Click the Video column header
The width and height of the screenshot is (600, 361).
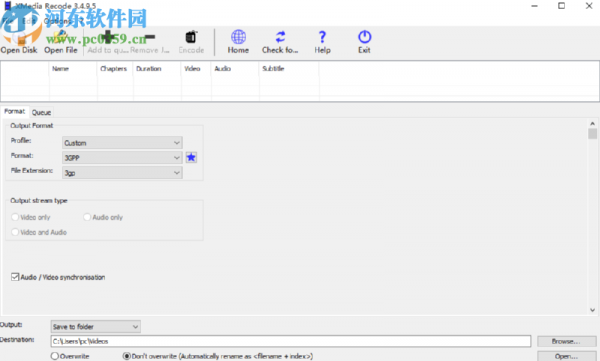pyautogui.click(x=196, y=69)
